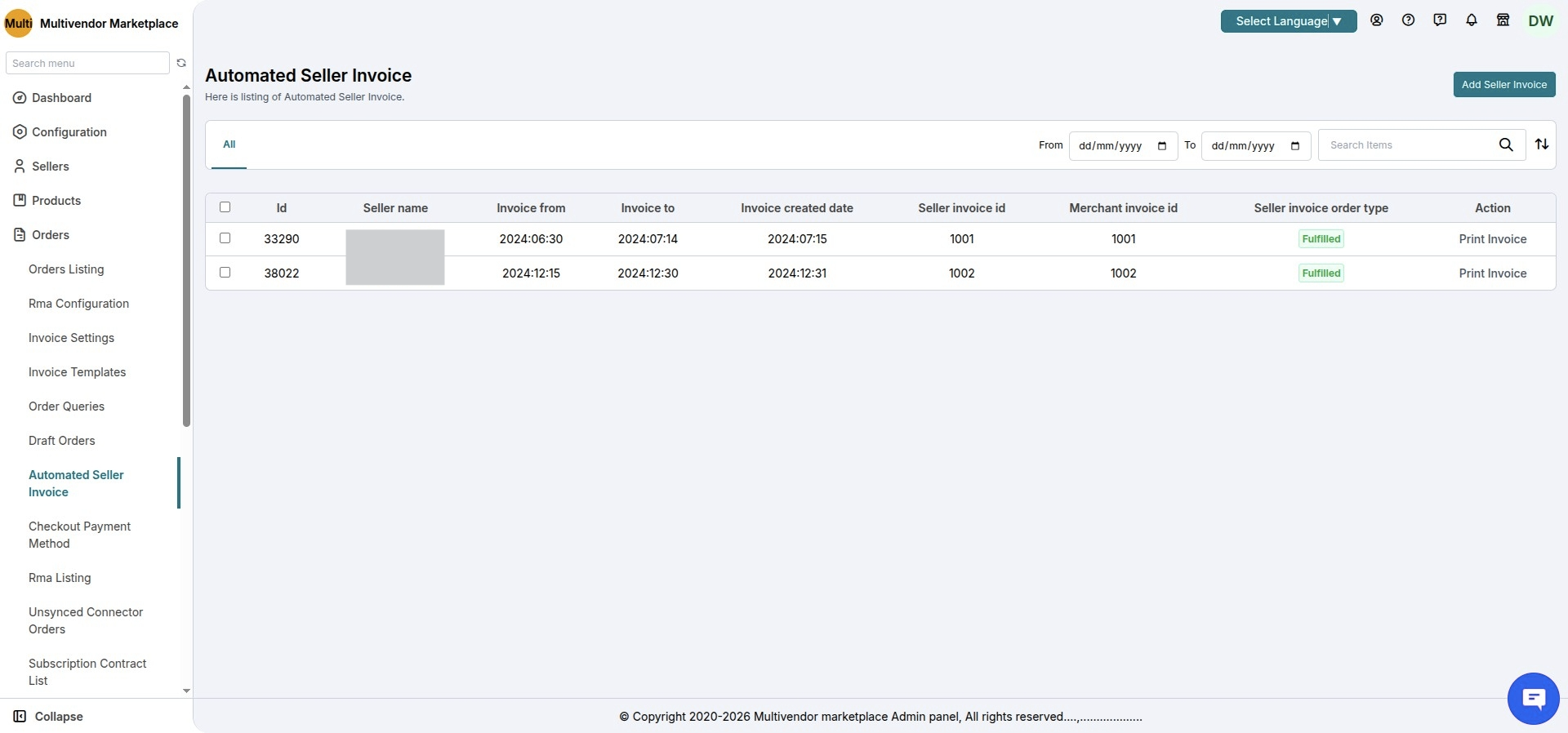
Task: Check the row checkbox for Id 38022
Action: [225, 273]
